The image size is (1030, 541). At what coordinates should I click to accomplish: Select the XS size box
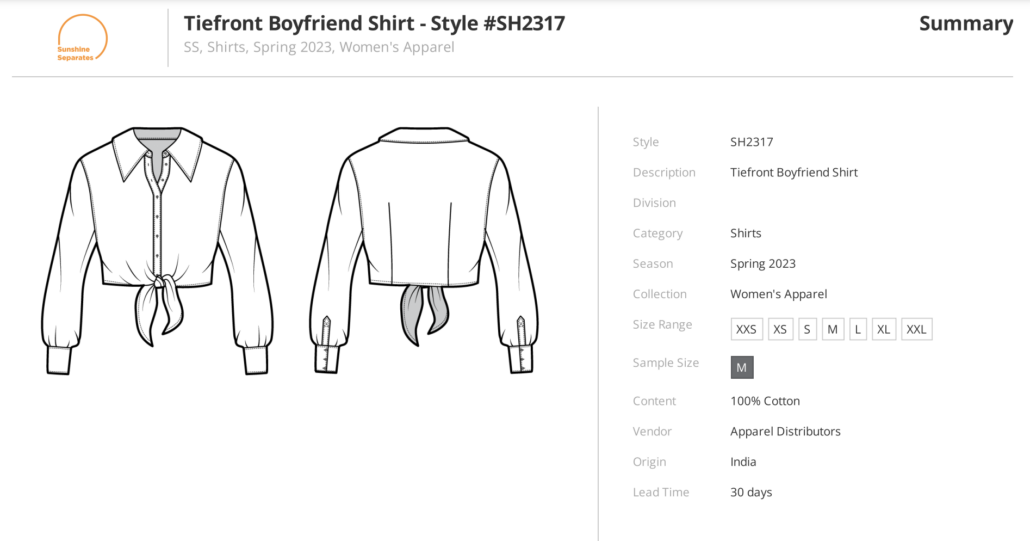click(780, 329)
